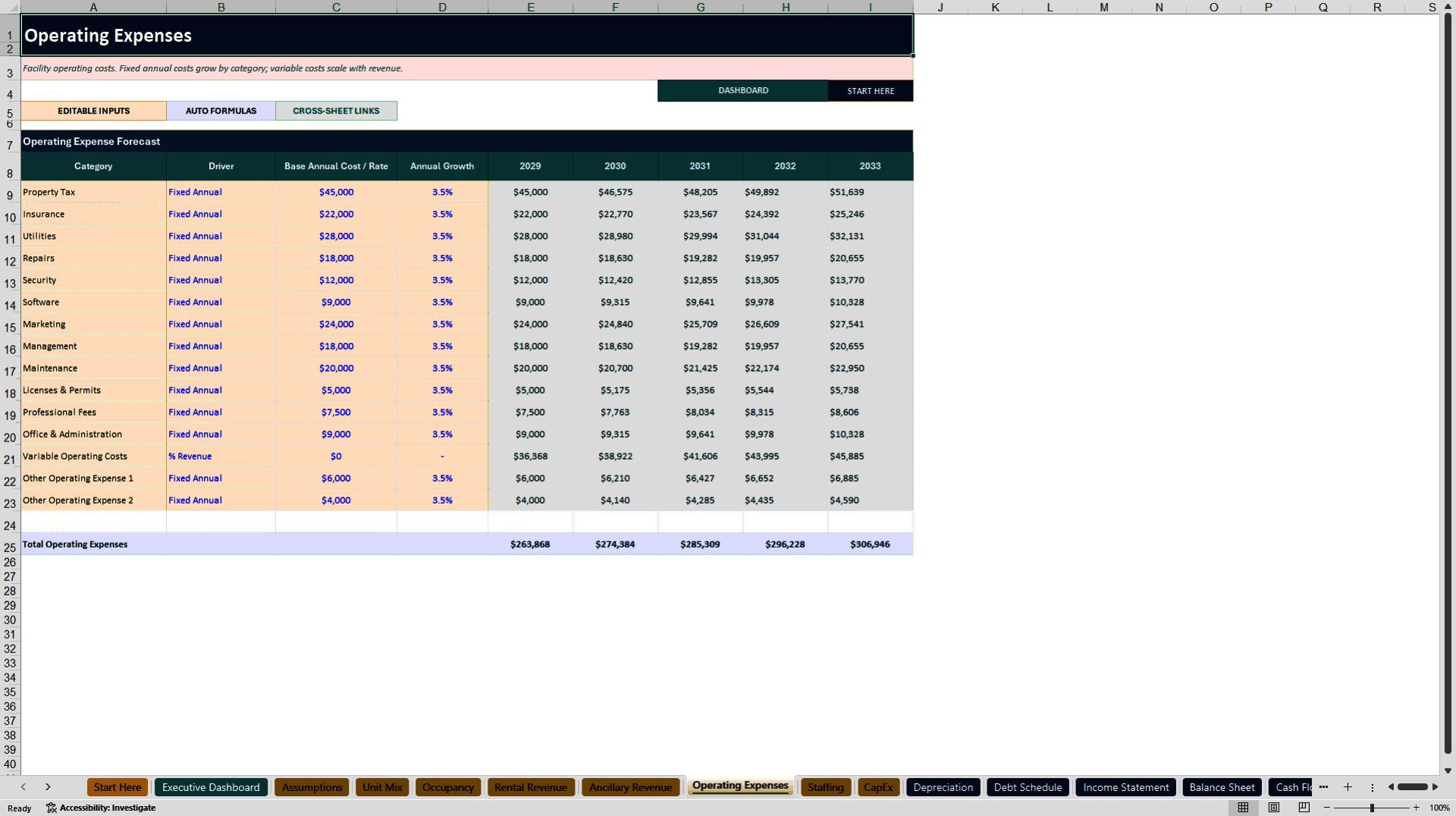Select column D header

pyautogui.click(x=442, y=7)
